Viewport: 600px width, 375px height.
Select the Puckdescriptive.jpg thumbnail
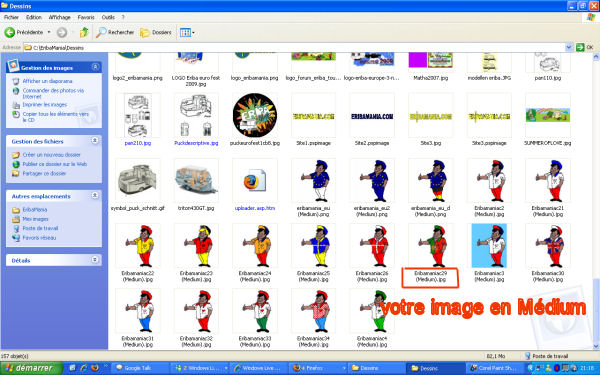click(x=196, y=115)
